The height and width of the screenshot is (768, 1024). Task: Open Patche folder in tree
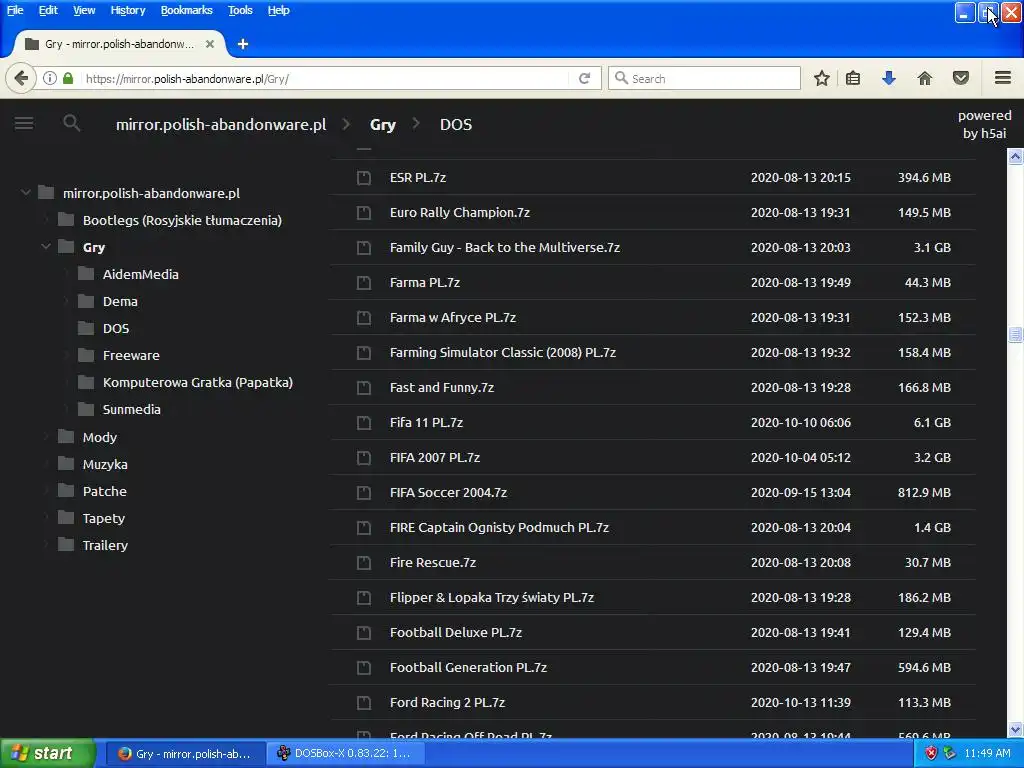pos(104,491)
